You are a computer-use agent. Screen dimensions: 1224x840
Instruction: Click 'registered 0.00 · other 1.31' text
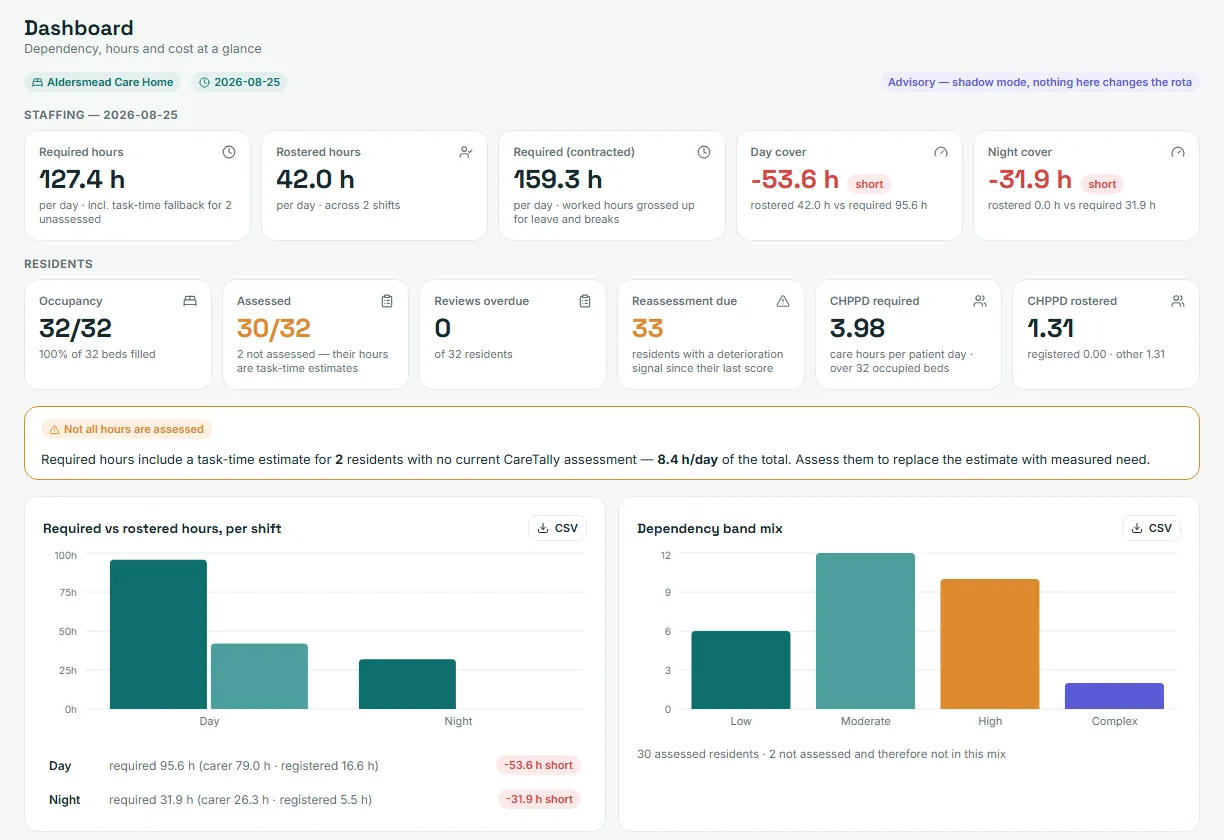point(1096,354)
